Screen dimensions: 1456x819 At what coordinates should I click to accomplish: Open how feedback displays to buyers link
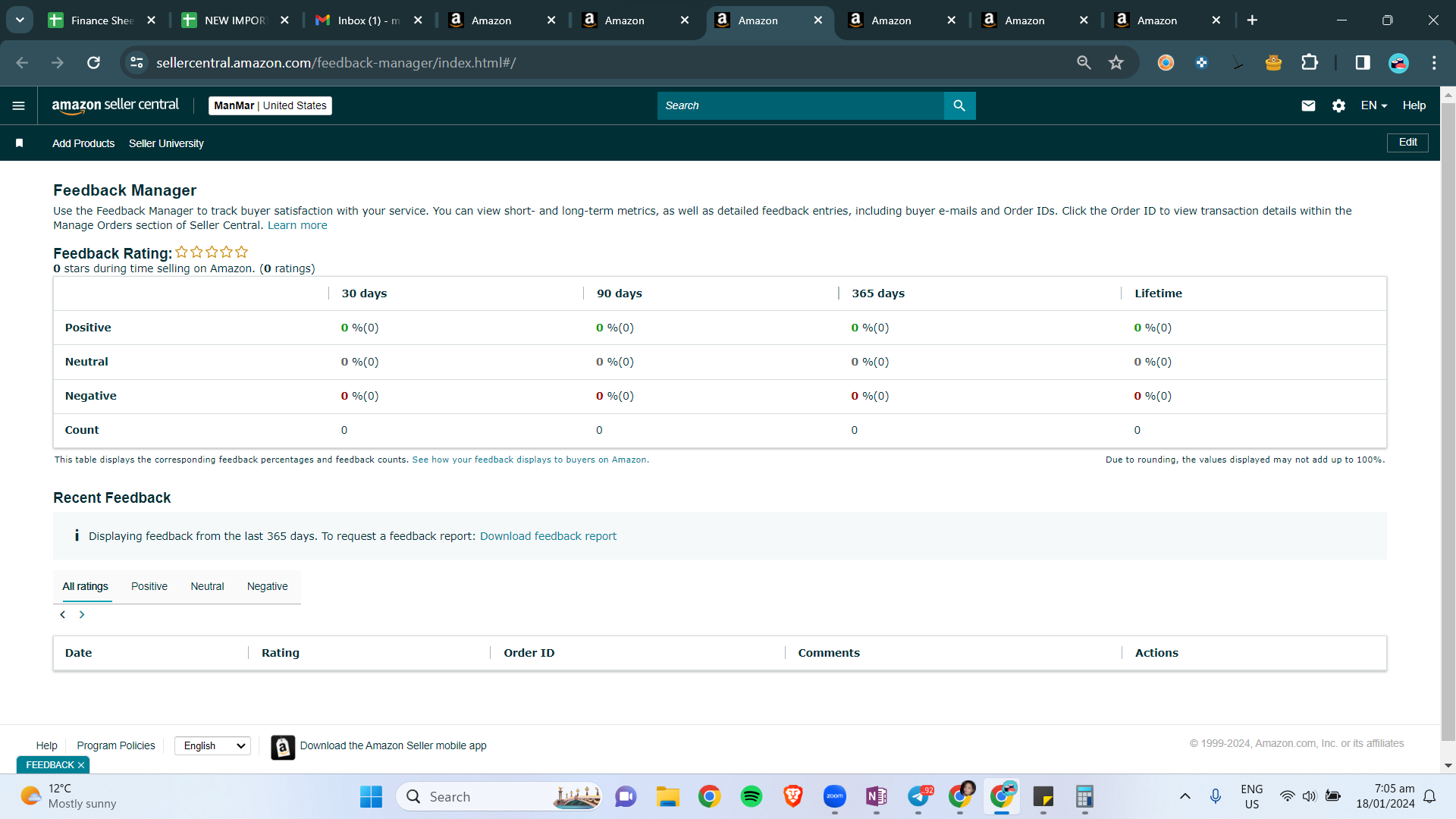[531, 460]
